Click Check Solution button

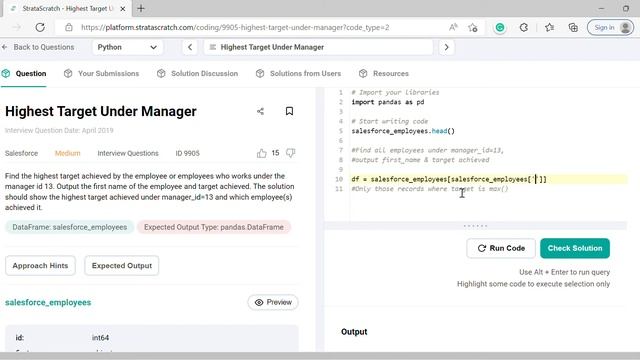point(575,248)
